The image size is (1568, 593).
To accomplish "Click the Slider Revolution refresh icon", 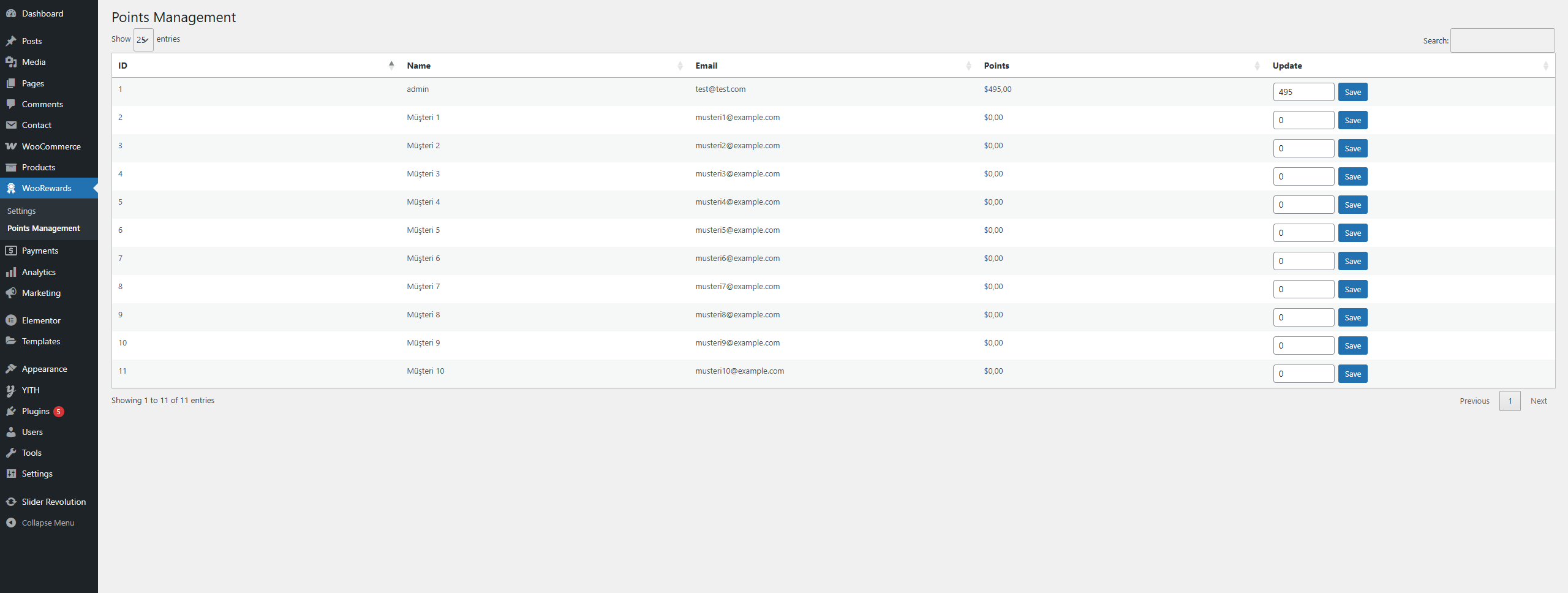I will click(x=11, y=502).
